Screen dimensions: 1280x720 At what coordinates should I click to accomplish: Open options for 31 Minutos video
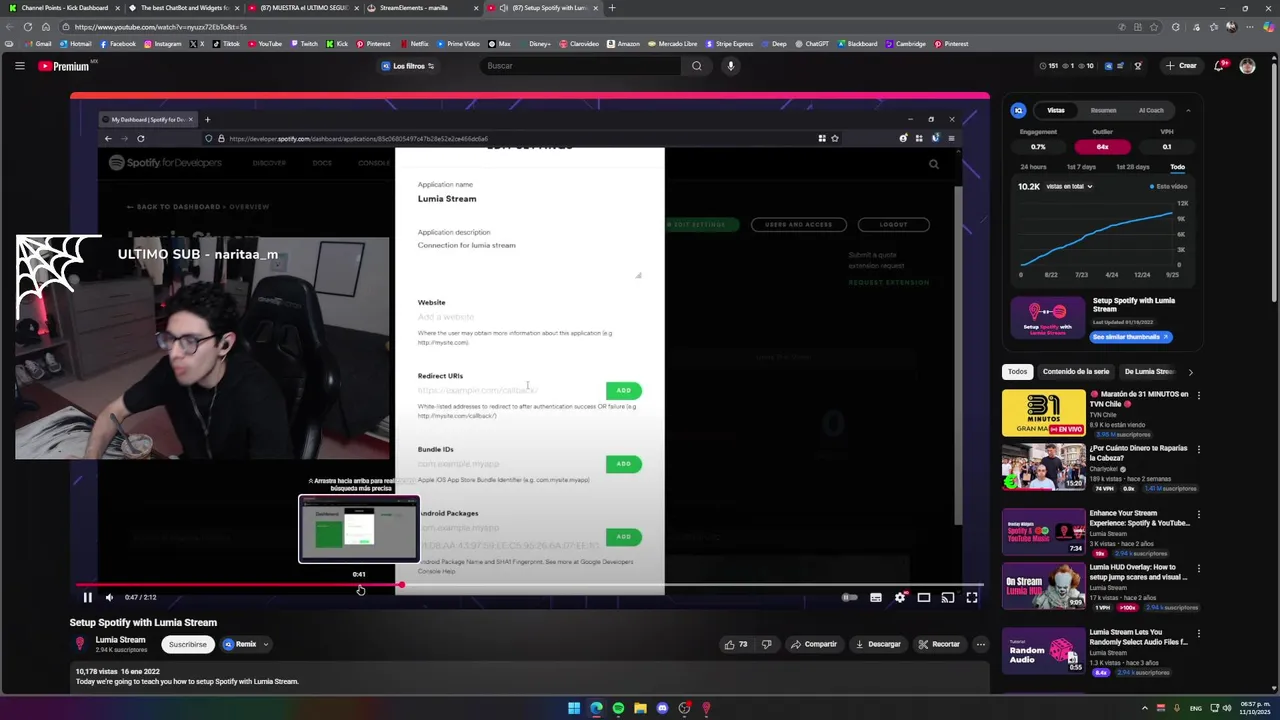[x=1198, y=395]
